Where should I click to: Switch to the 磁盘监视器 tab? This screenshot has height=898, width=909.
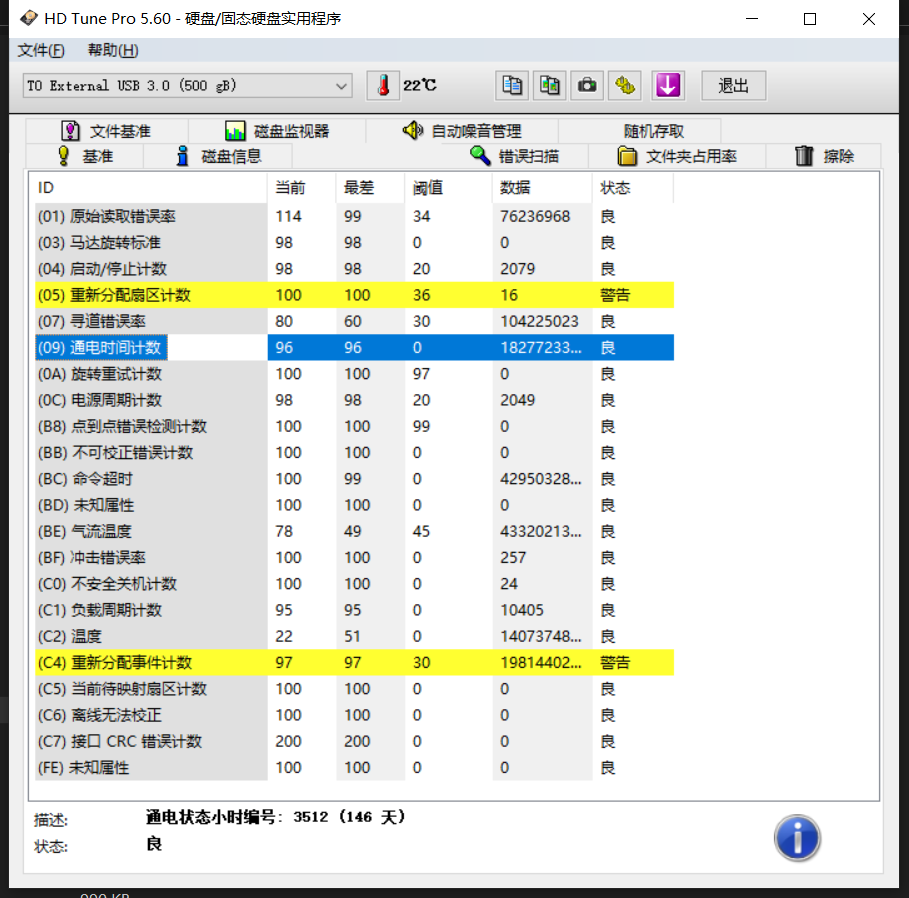277,131
